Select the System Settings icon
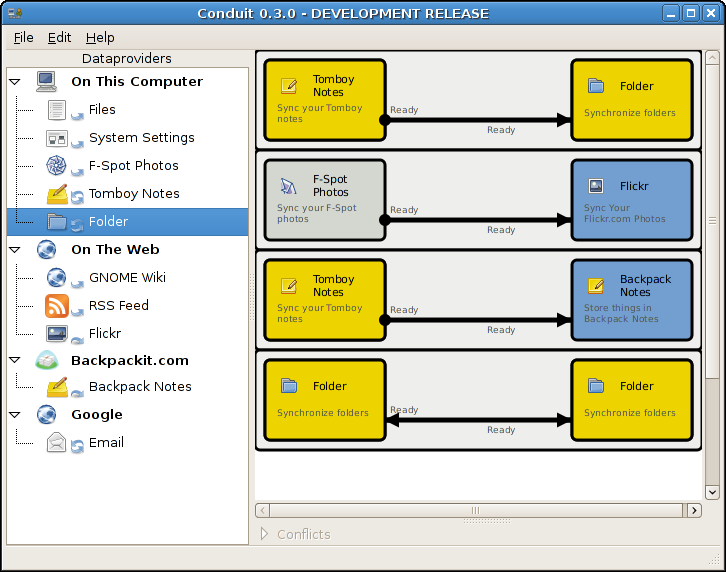This screenshot has width=726, height=572. coord(57,138)
